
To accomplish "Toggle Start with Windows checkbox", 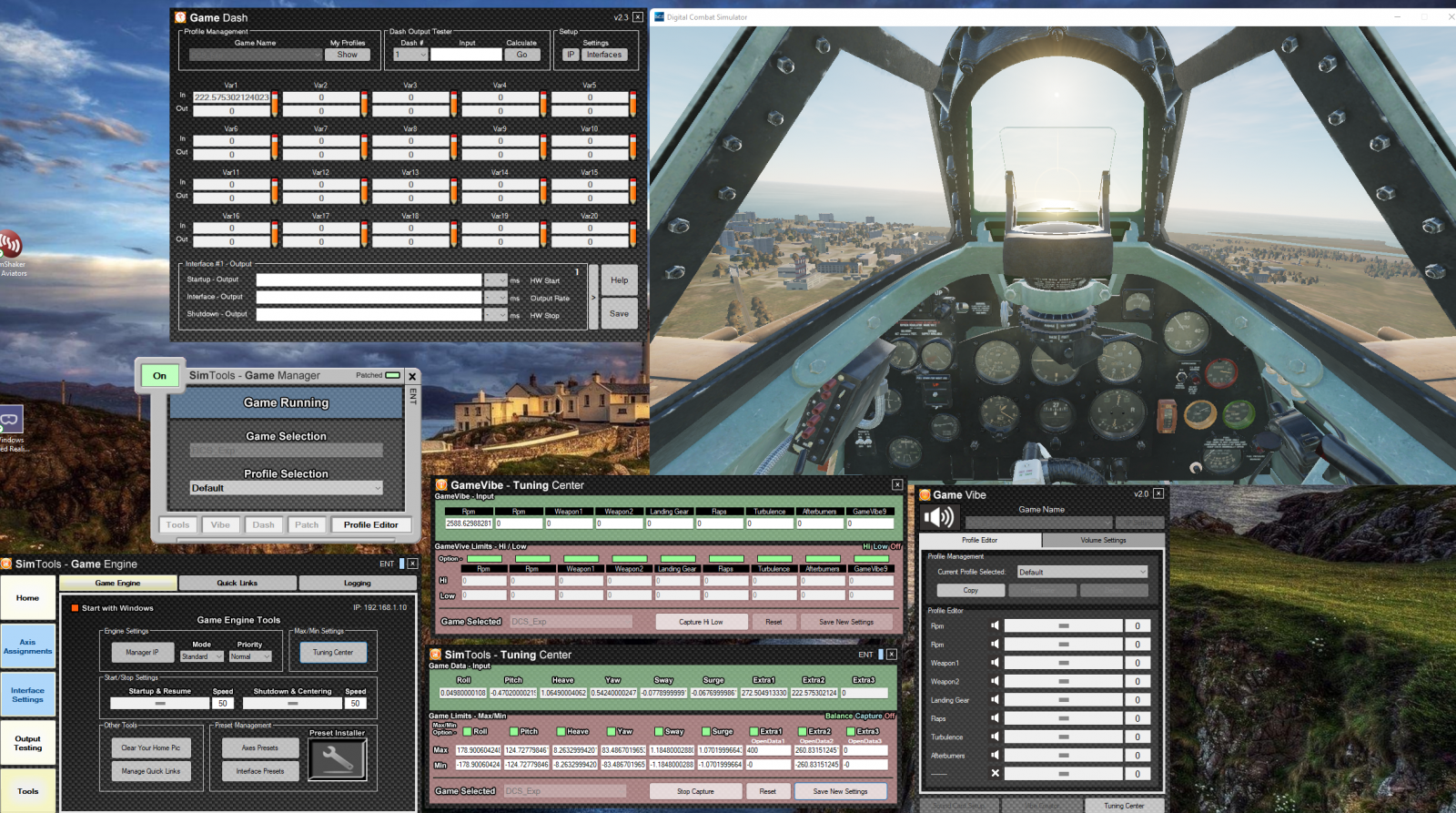I will click(x=76, y=607).
